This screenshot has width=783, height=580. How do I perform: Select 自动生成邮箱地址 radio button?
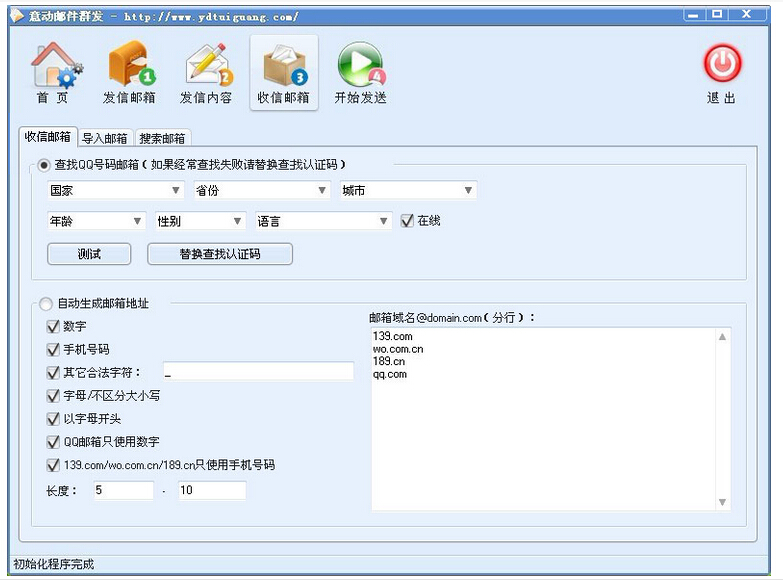point(46,303)
